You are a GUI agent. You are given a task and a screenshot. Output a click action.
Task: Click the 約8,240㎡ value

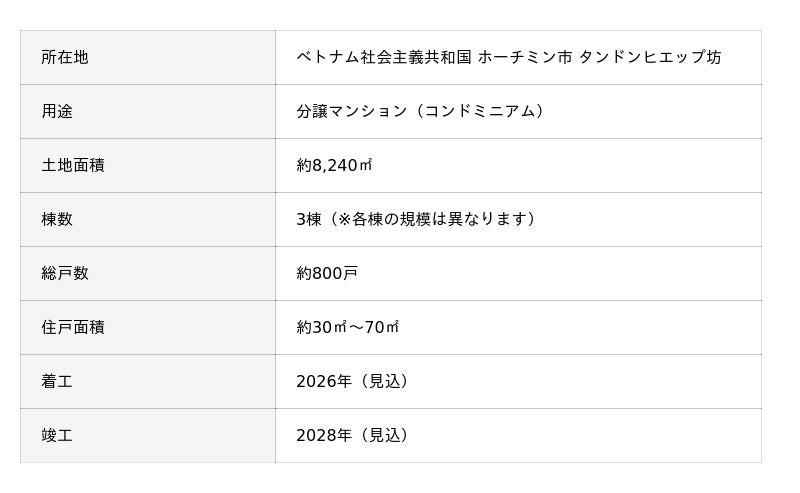334,166
